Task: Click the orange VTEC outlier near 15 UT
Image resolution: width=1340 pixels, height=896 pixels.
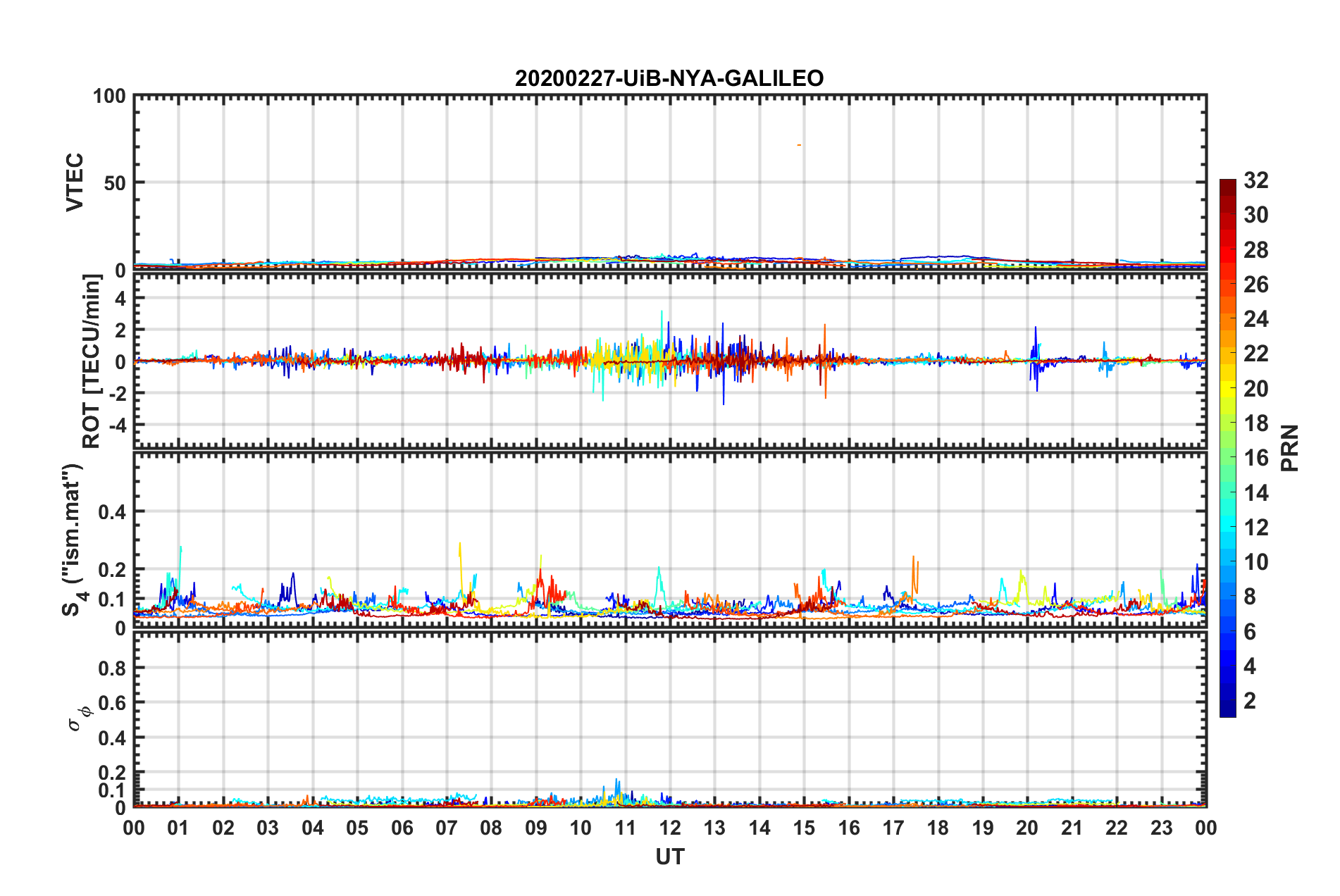Action: pos(799,145)
